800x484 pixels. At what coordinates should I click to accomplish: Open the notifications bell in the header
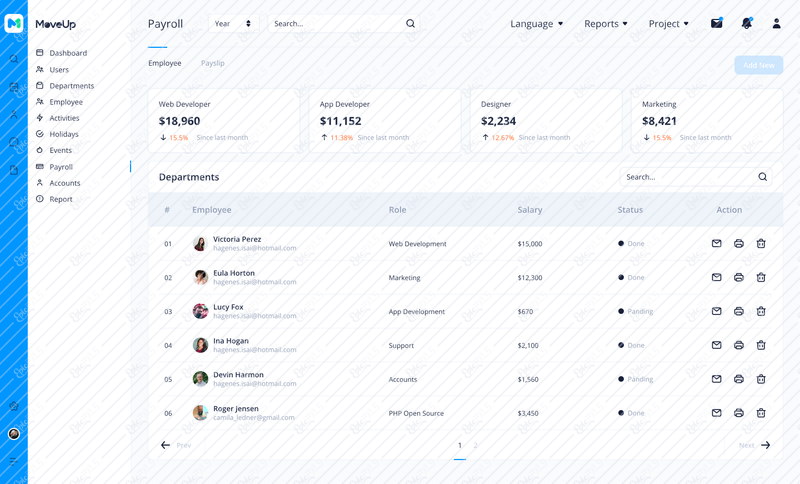click(747, 23)
